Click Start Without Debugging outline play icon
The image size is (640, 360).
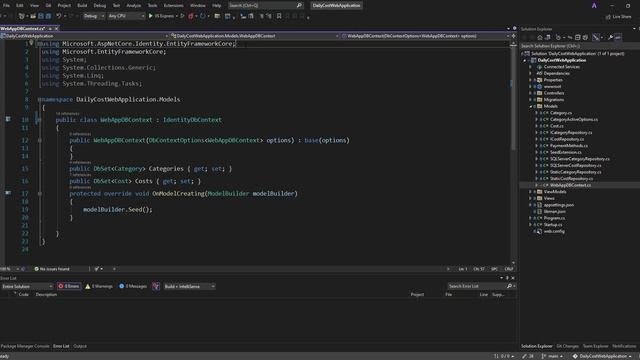(182, 16)
